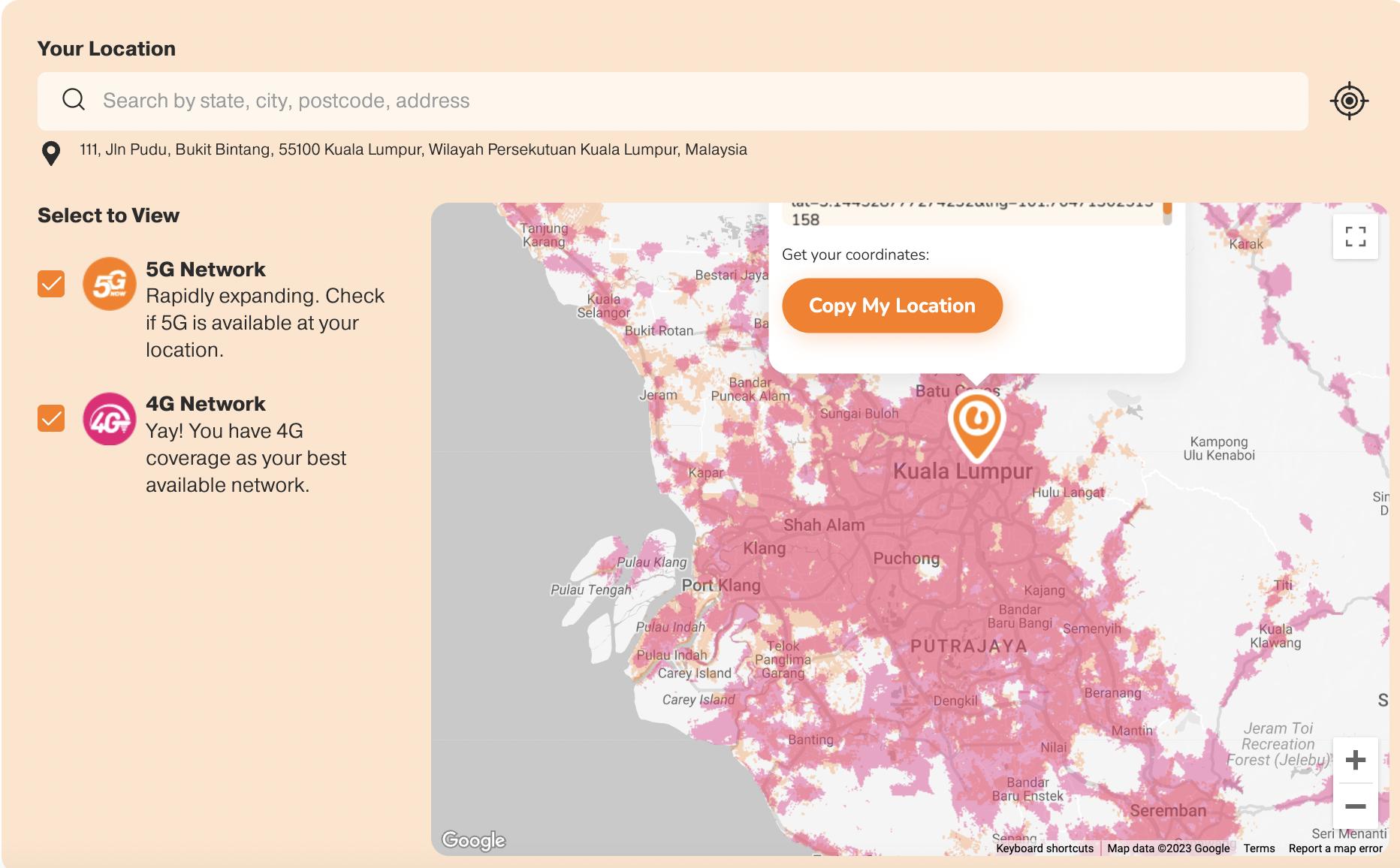Select the address under the search bar
Viewport: 1400px width, 868px height.
pyautogui.click(x=412, y=149)
